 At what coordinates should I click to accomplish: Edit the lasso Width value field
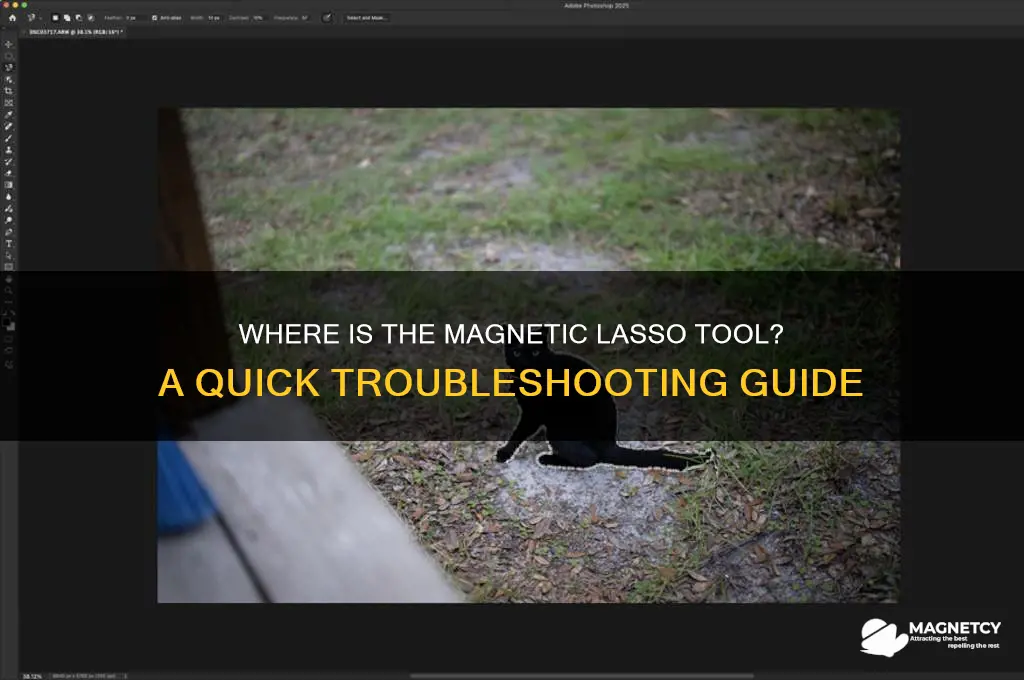point(214,18)
